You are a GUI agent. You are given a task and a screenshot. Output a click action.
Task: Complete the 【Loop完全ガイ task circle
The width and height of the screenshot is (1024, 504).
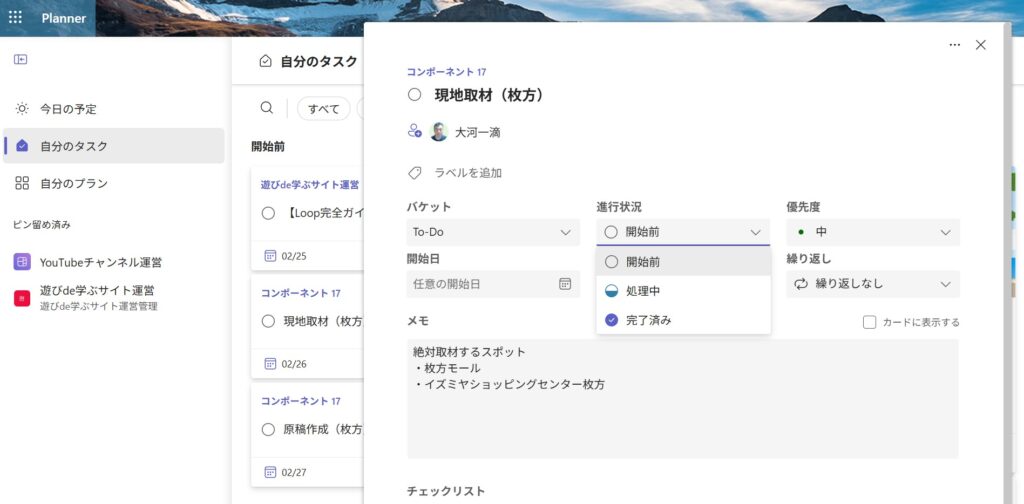(x=268, y=213)
